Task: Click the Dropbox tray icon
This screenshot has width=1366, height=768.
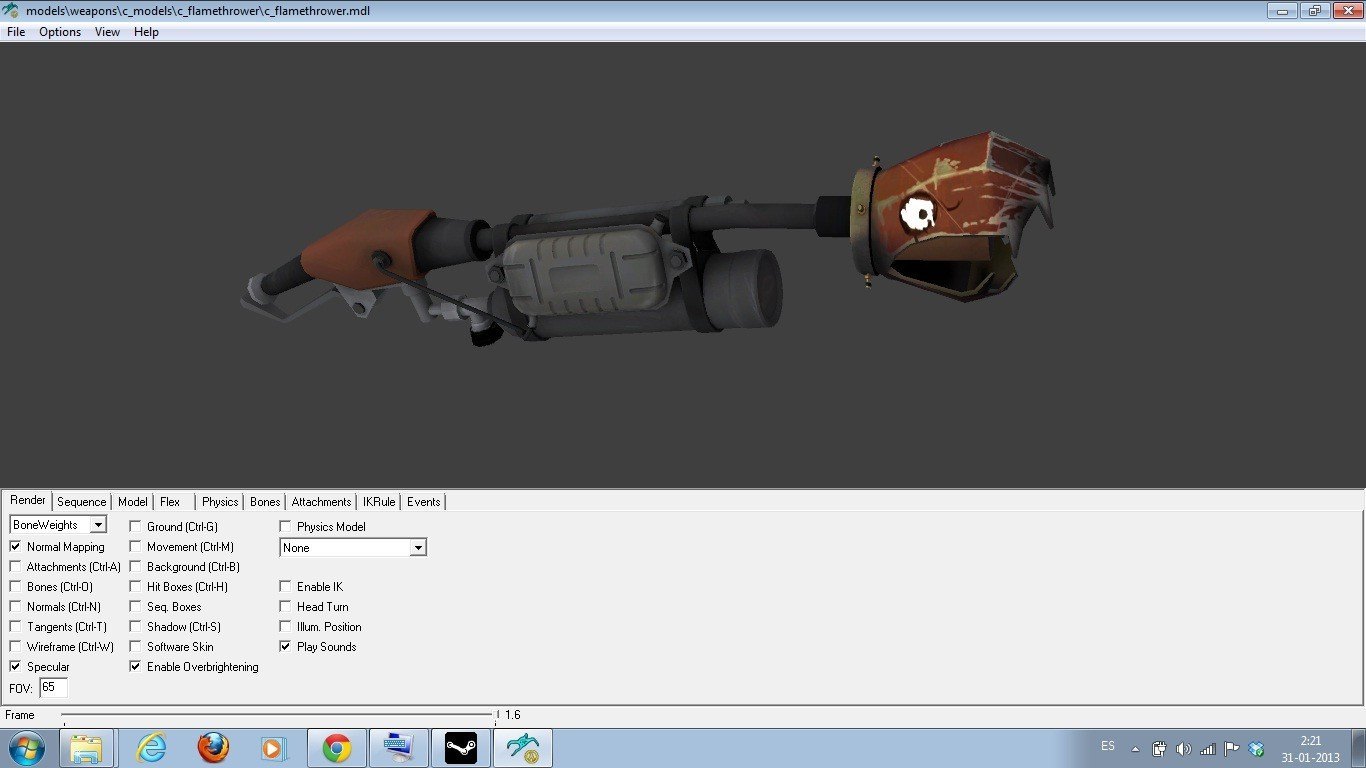Action: [1257, 748]
